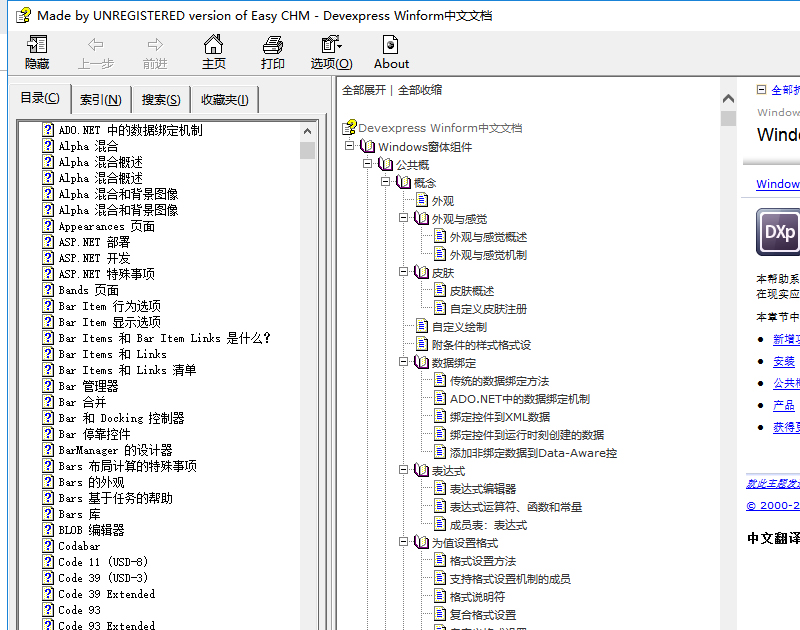Click page icon beside 格式说明符

440,596
